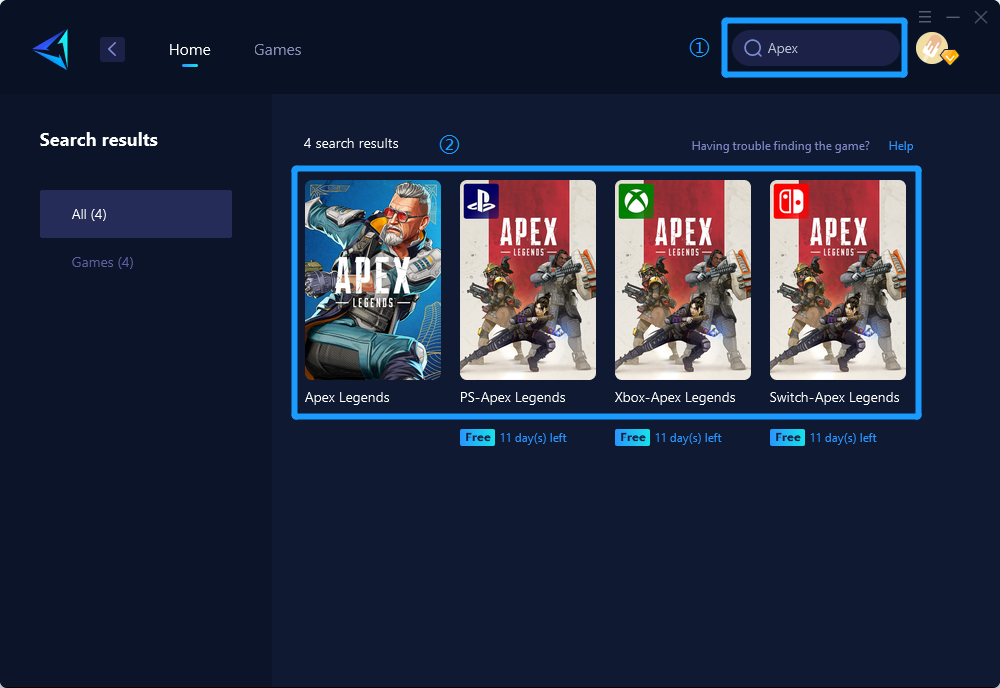Click 'Having trouble finding the game?' text

[781, 146]
